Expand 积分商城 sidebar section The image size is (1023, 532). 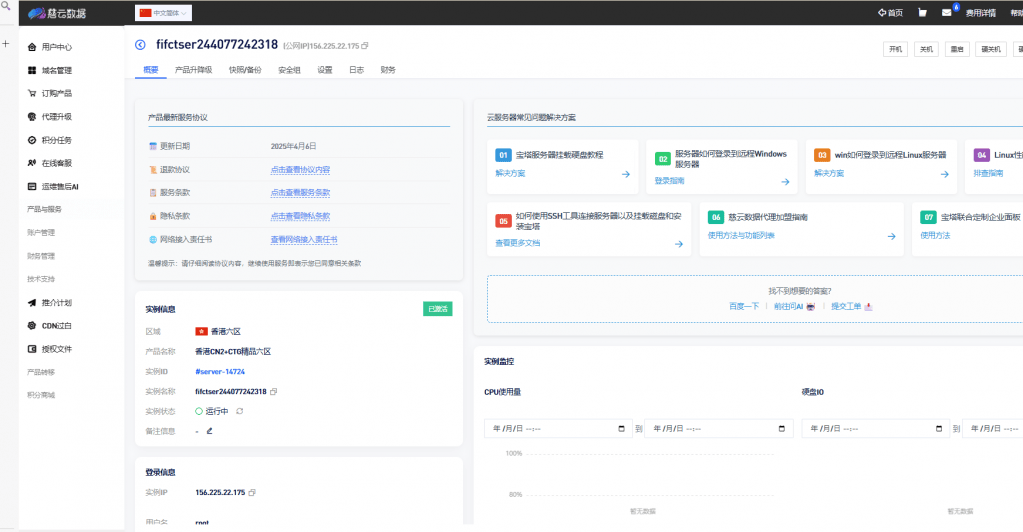(x=41, y=396)
